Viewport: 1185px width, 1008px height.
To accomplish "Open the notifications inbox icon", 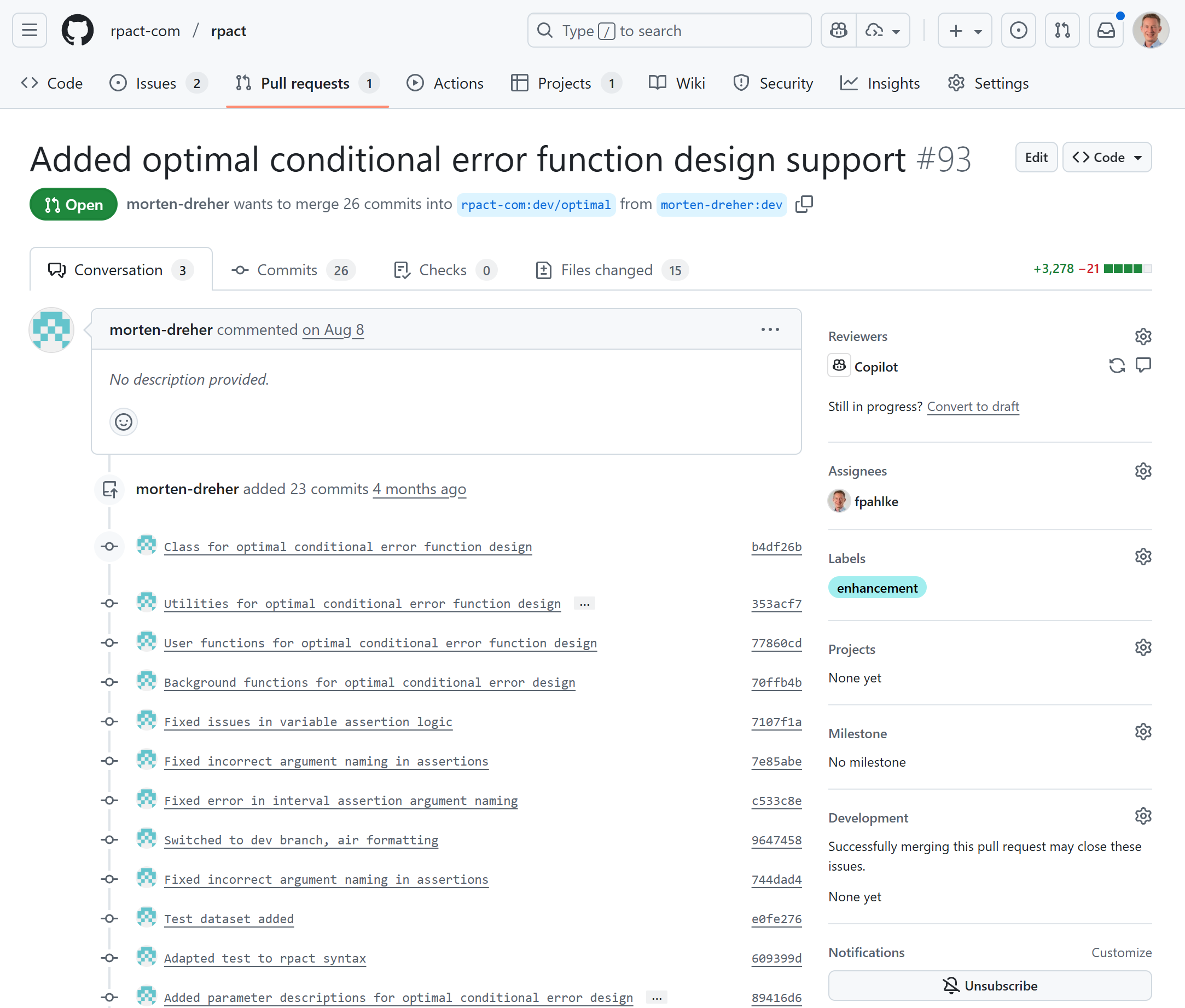I will 1106,30.
